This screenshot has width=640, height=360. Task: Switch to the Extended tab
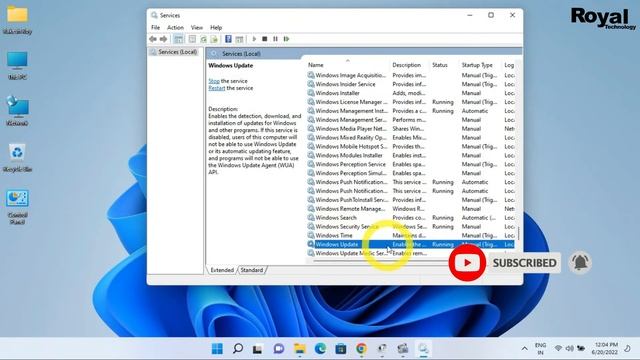click(x=222, y=270)
